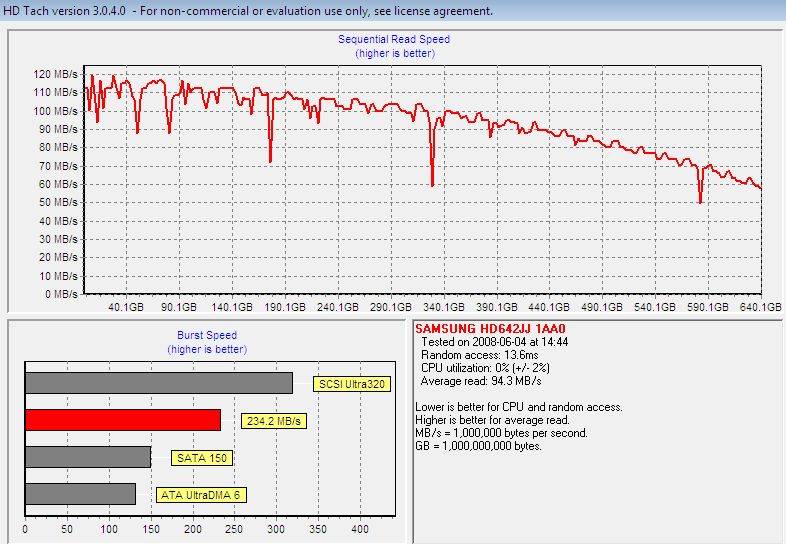Select the SCSI Ultra320 label
Image resolution: width=786 pixels, height=544 pixels.
click(x=351, y=383)
